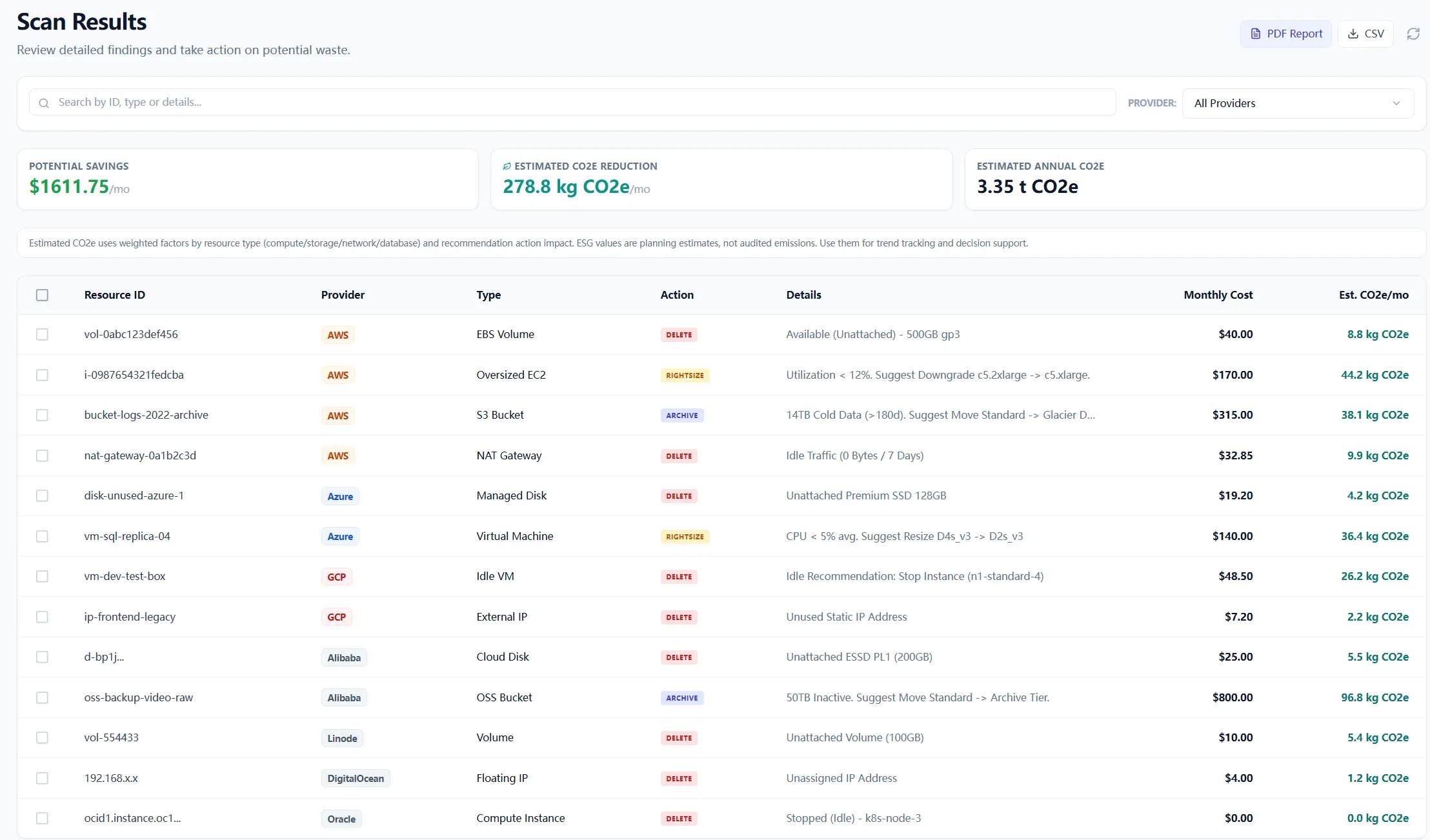Check the ocid1.instance.oc1... row
Screen dimensions: 1430x840
[42, 818]
